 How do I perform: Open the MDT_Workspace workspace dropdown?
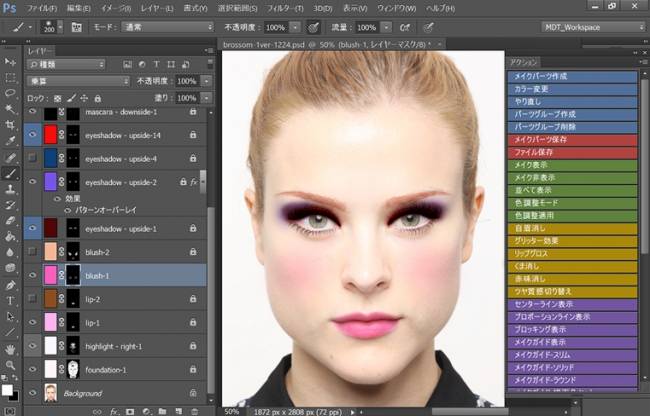coord(593,27)
